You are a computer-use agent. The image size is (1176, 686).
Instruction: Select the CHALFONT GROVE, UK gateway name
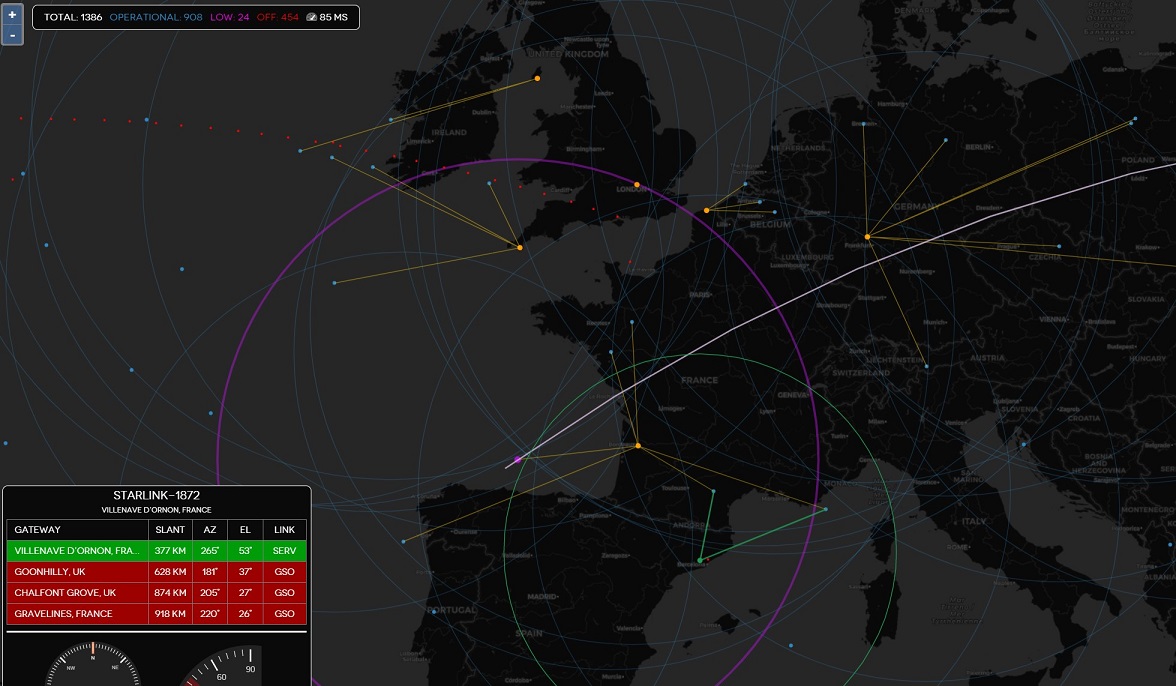click(x=65, y=592)
